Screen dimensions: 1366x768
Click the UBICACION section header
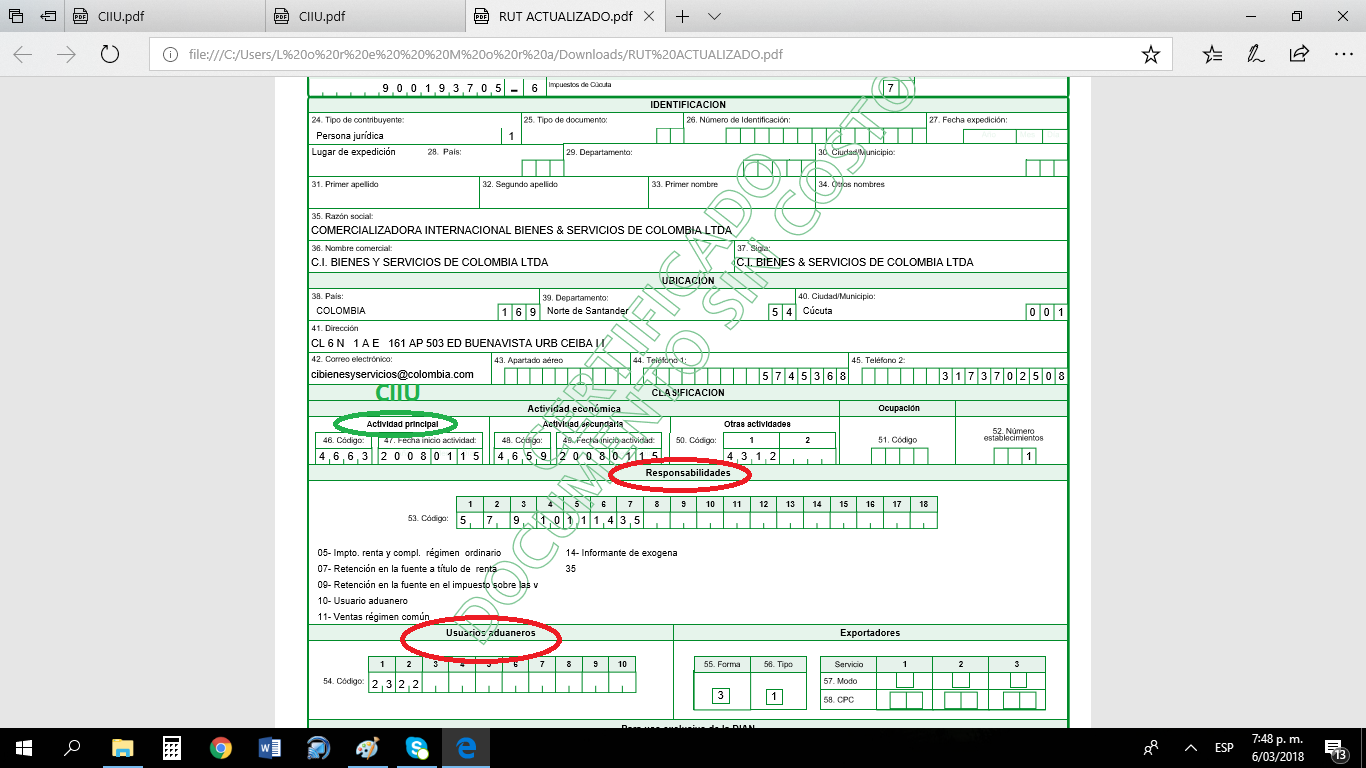pyautogui.click(x=688, y=281)
